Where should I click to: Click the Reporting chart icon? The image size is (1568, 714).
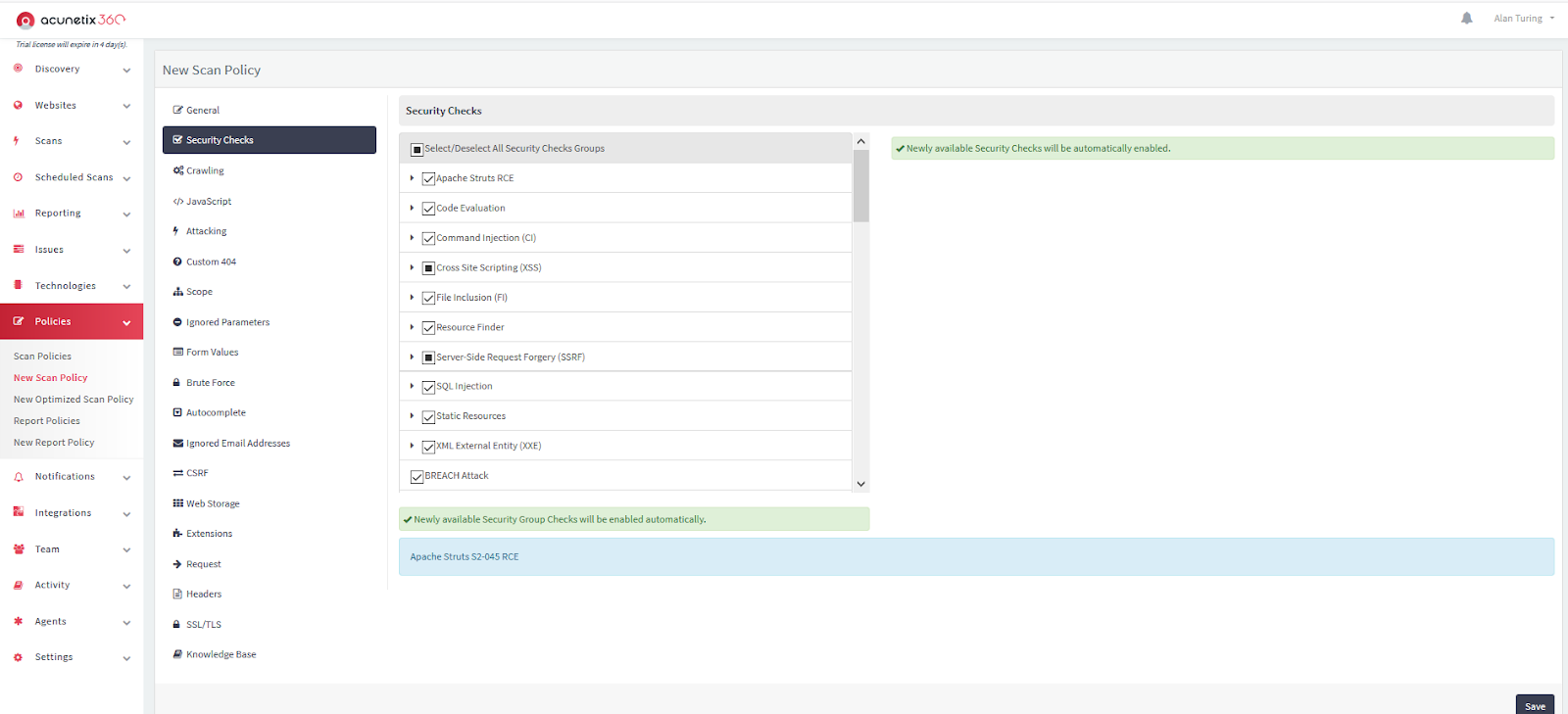(x=19, y=214)
